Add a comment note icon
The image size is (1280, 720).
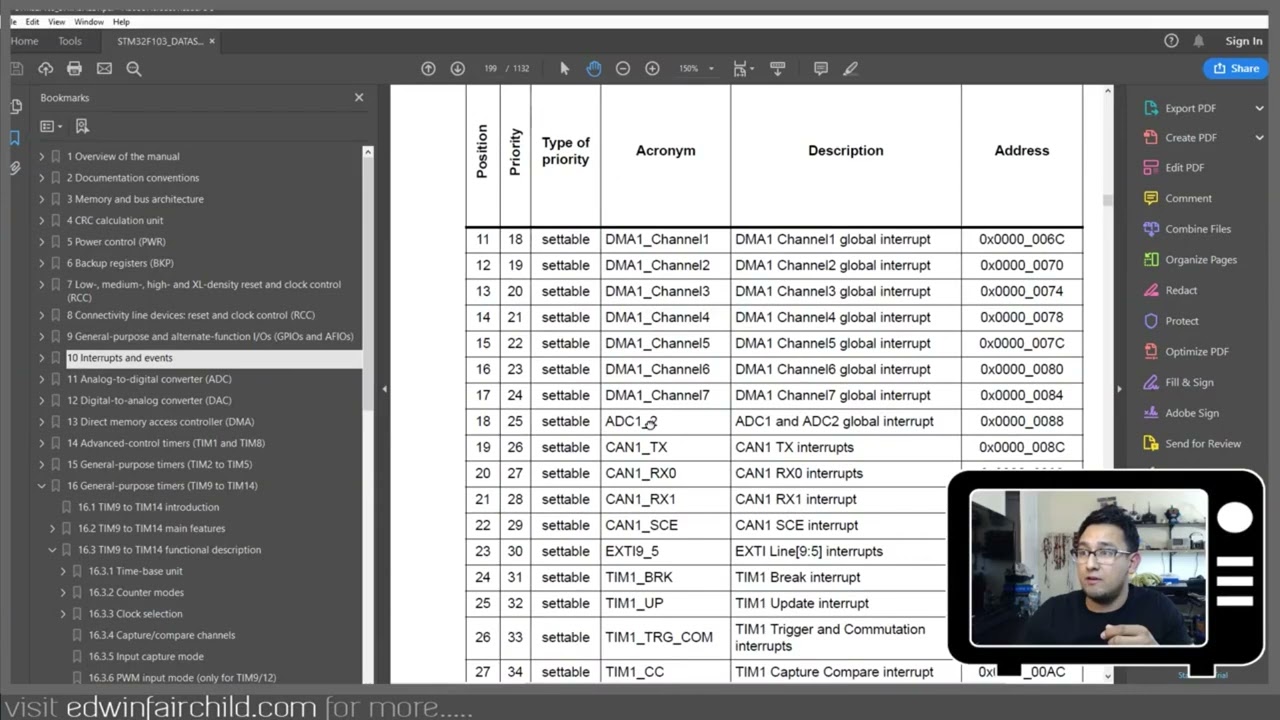pyautogui.click(x=821, y=68)
